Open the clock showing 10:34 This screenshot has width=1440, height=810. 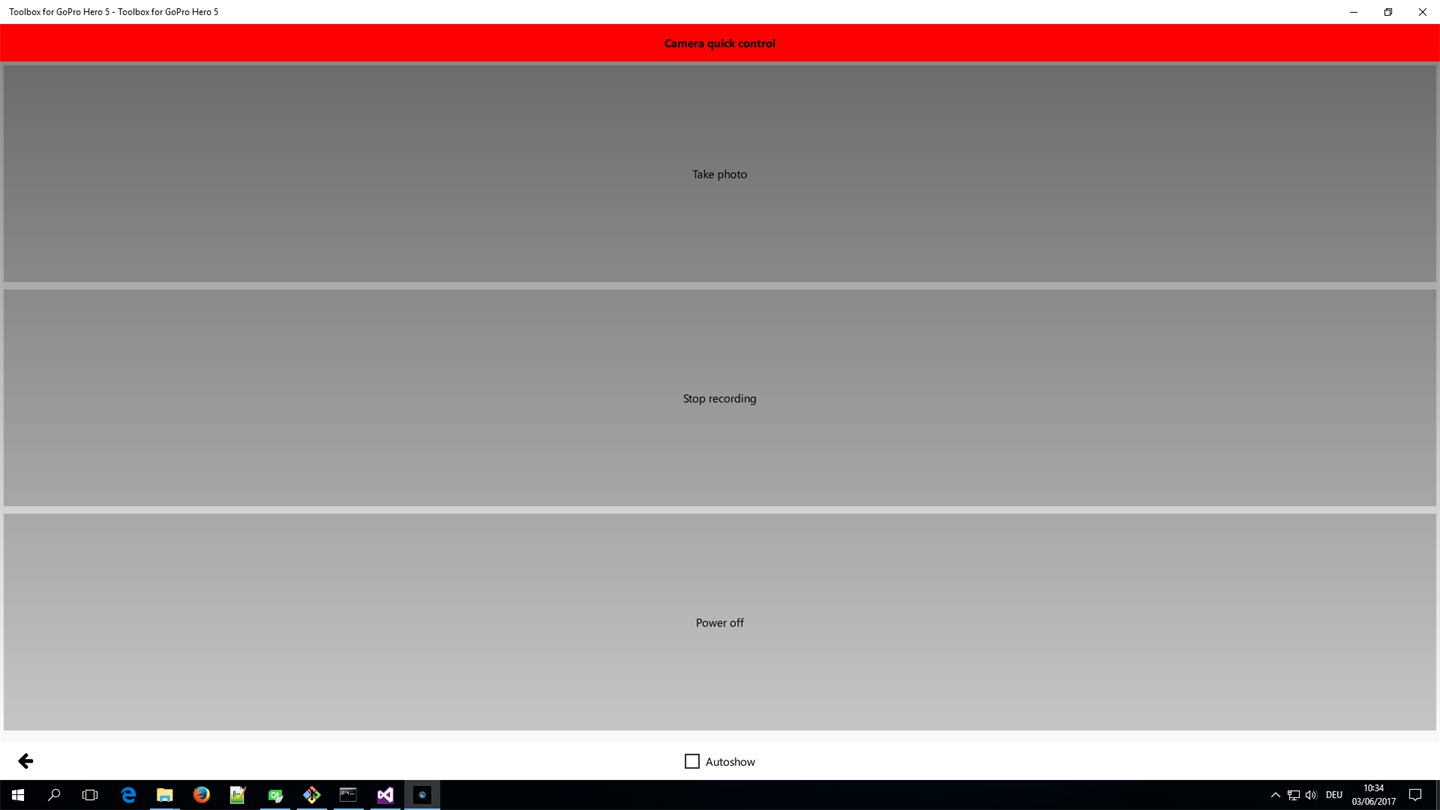click(1373, 795)
